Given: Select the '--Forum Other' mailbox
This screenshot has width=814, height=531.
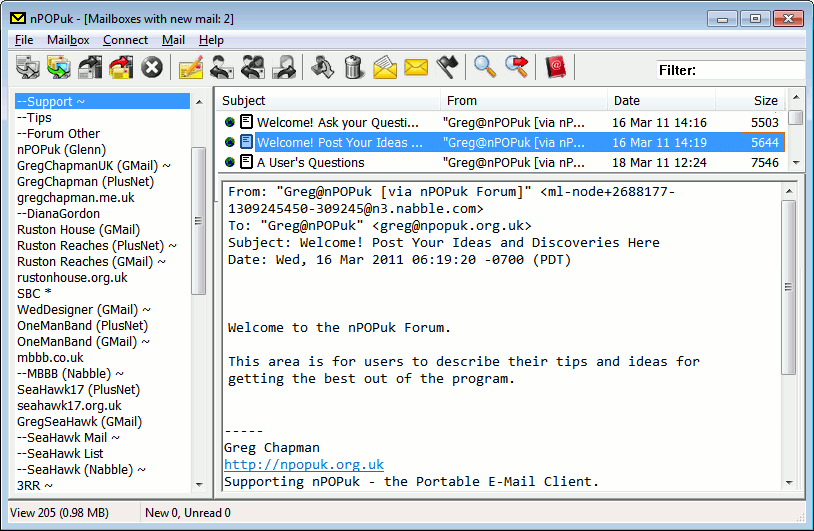Looking at the screenshot, I should pos(102,133).
